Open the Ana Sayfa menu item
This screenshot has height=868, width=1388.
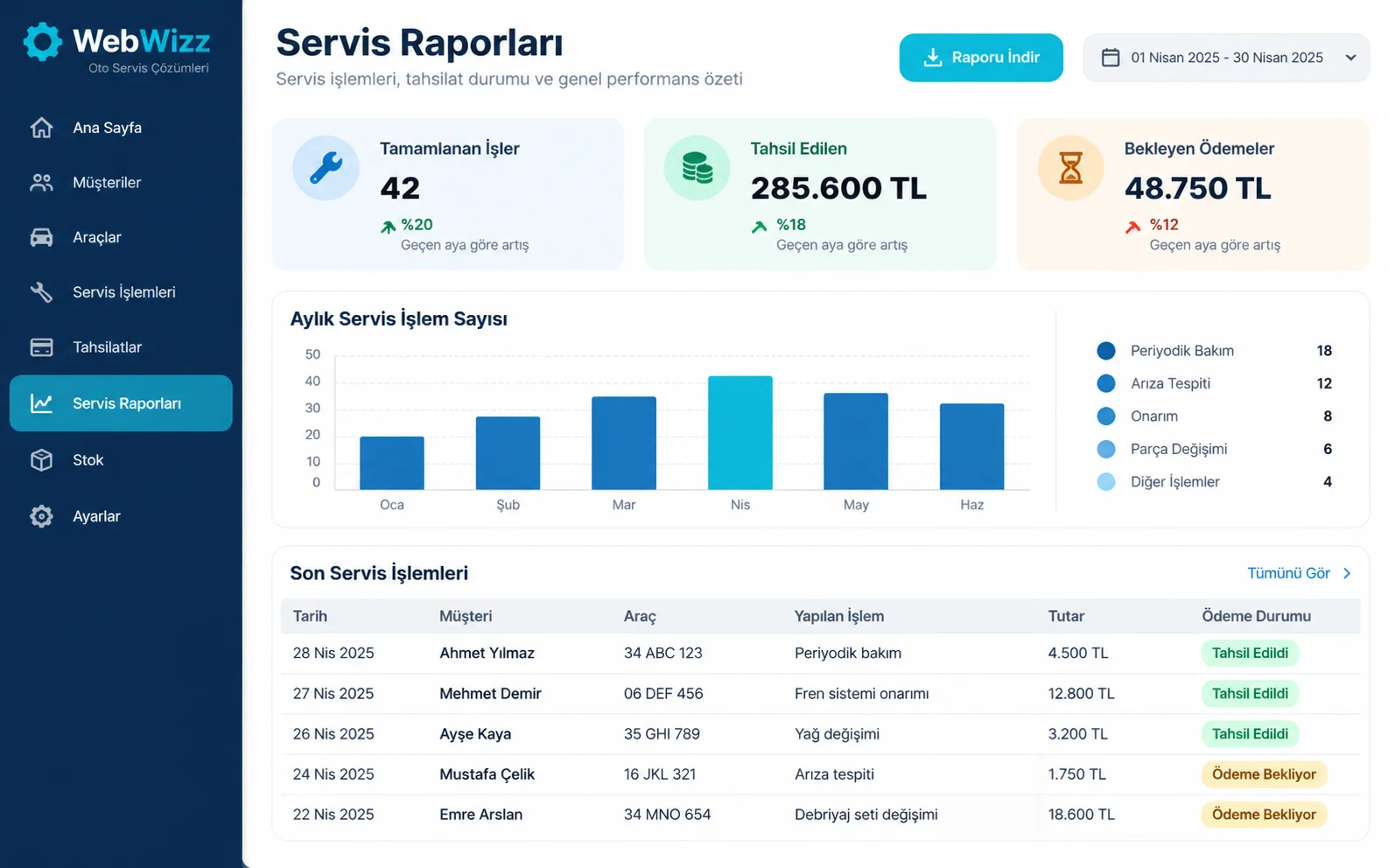pos(121,128)
